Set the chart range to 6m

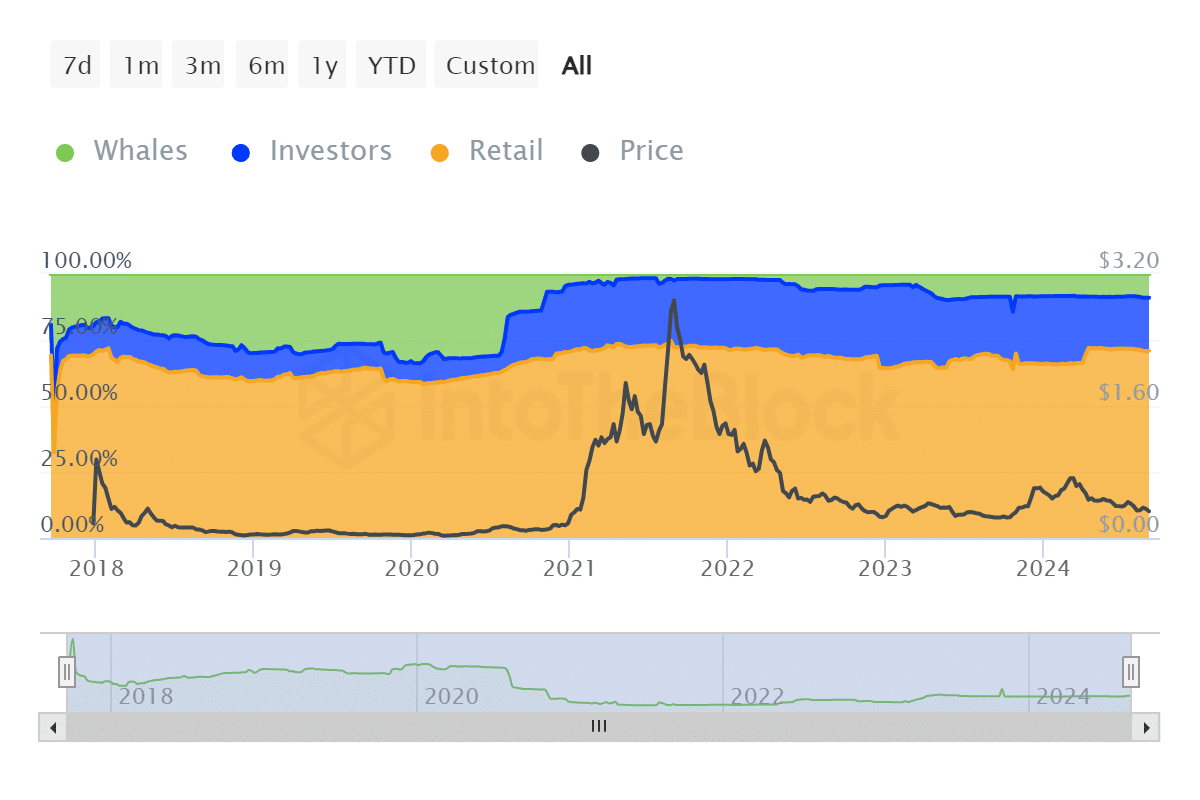click(266, 65)
